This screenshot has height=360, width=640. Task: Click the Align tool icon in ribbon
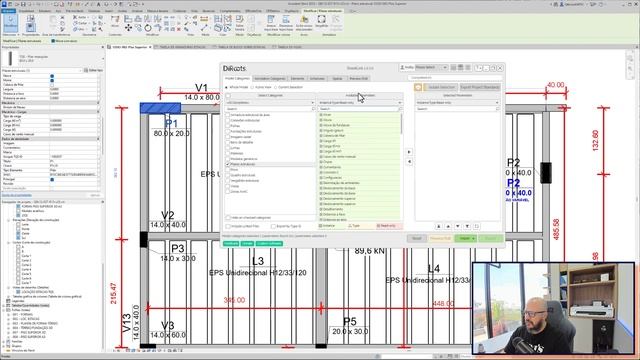[x=129, y=19]
